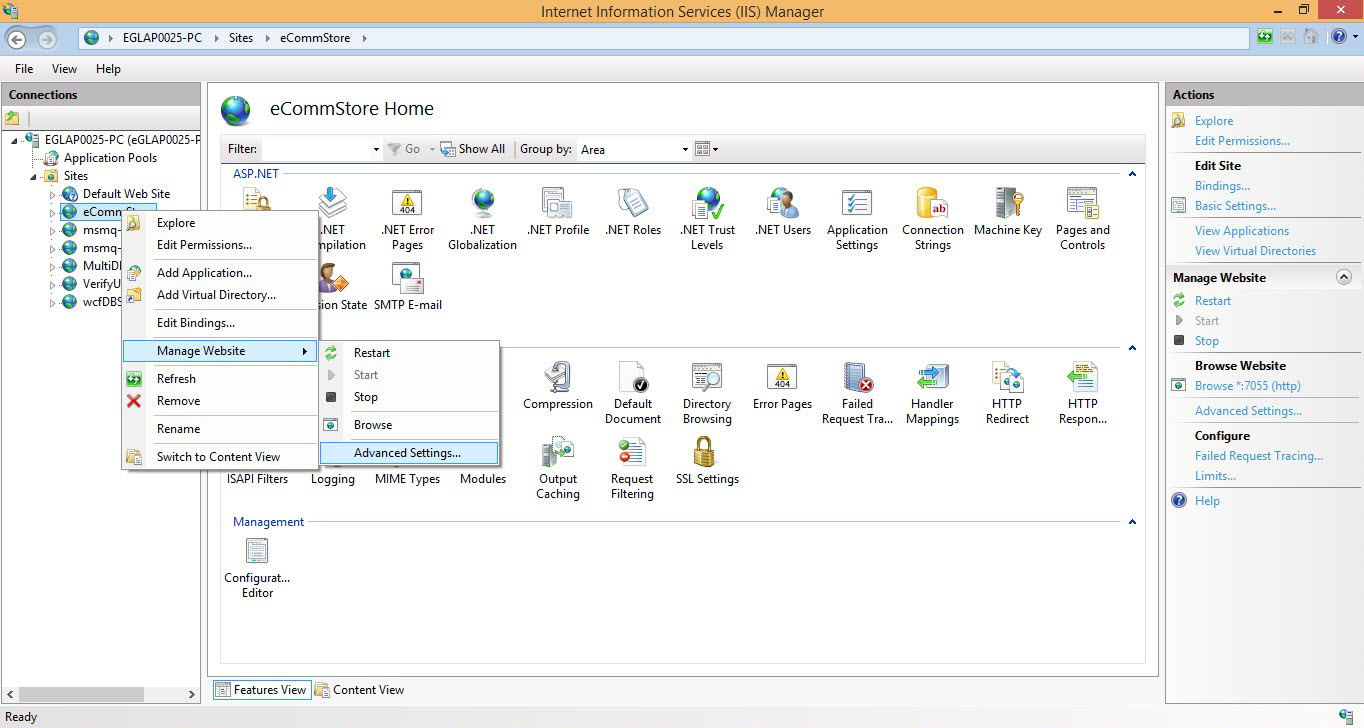
Task: Choose Rename from the context menu
Action: coord(220,429)
